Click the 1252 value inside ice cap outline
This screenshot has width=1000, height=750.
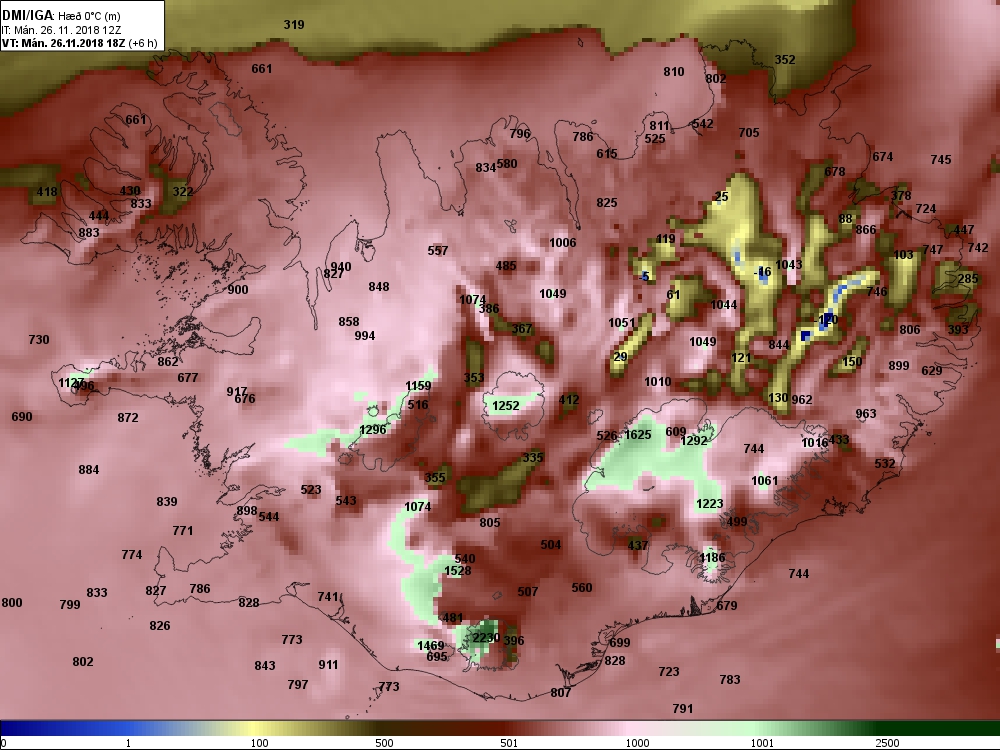[x=506, y=406]
